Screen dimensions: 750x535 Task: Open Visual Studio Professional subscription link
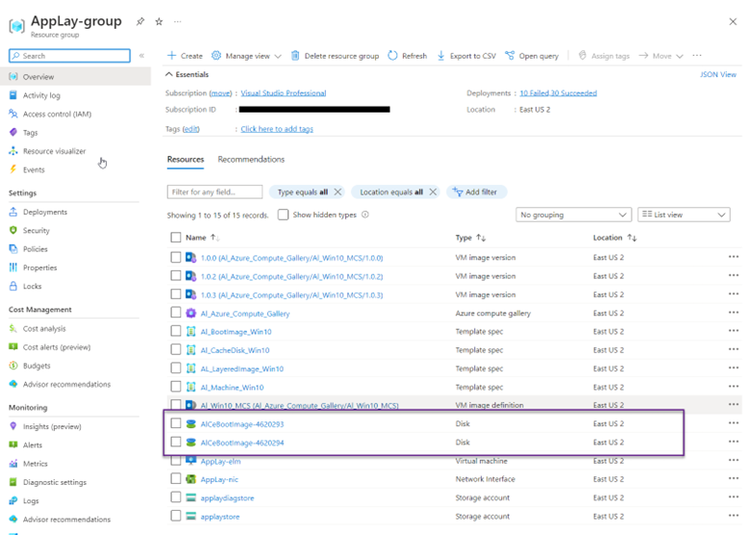tap(283, 93)
